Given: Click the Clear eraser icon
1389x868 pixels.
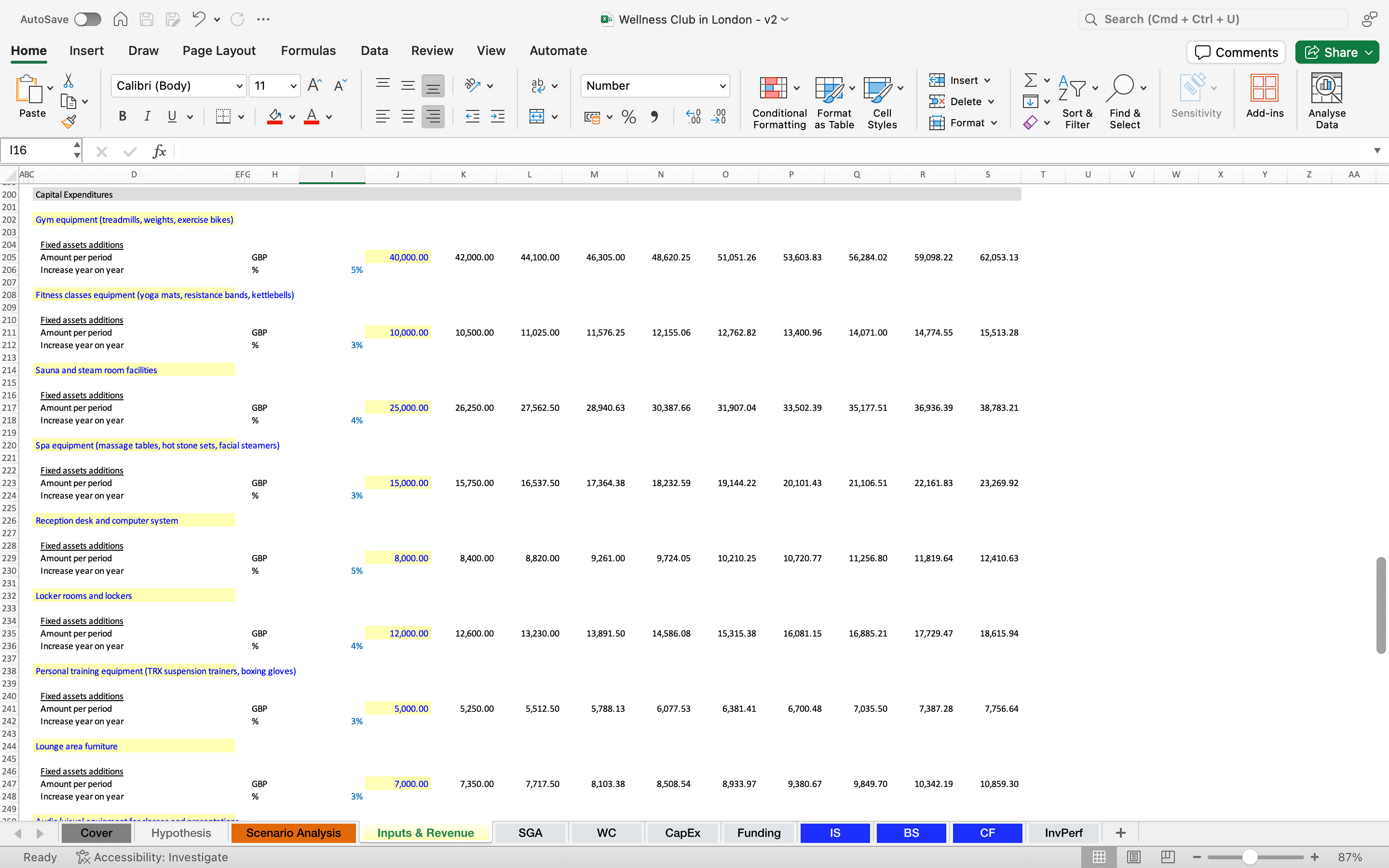Looking at the screenshot, I should pos(1030,123).
